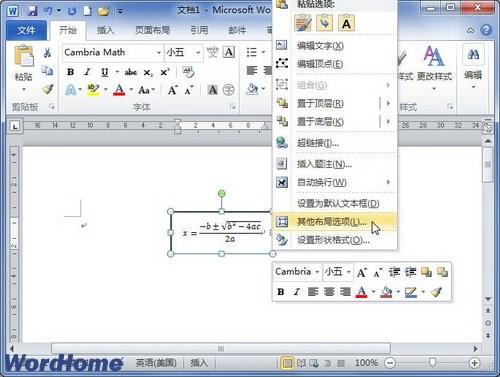
Task: Toggle Subscript formatting
Action: (148, 72)
